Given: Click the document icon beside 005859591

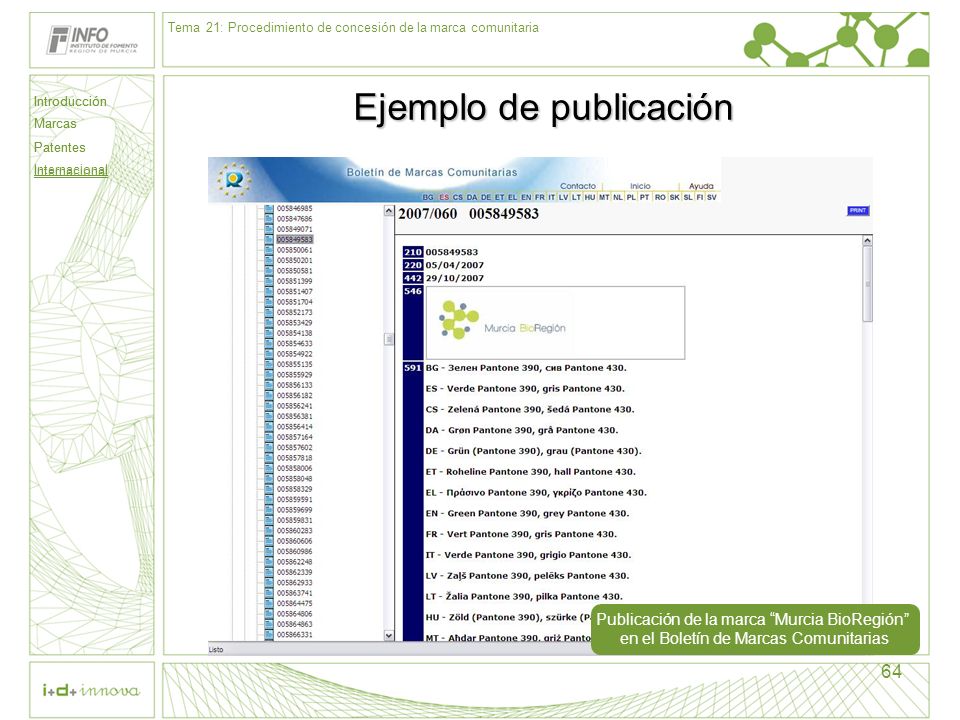Looking at the screenshot, I should pyautogui.click(x=269, y=500).
